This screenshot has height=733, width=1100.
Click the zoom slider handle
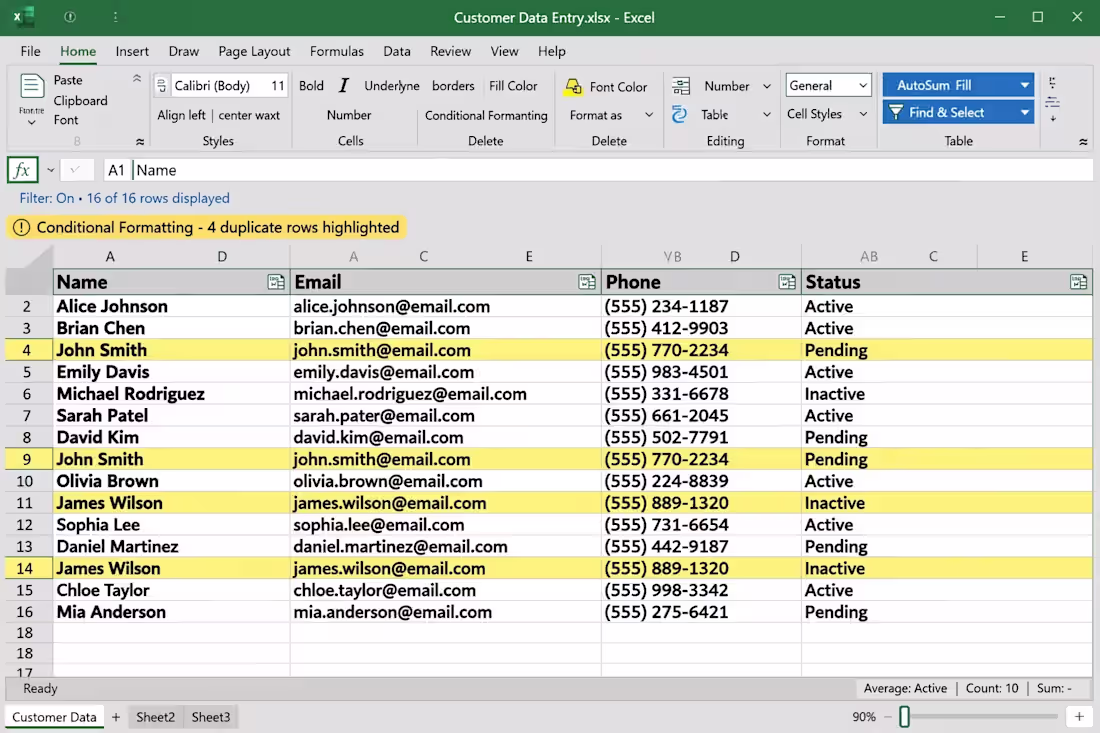tap(904, 716)
